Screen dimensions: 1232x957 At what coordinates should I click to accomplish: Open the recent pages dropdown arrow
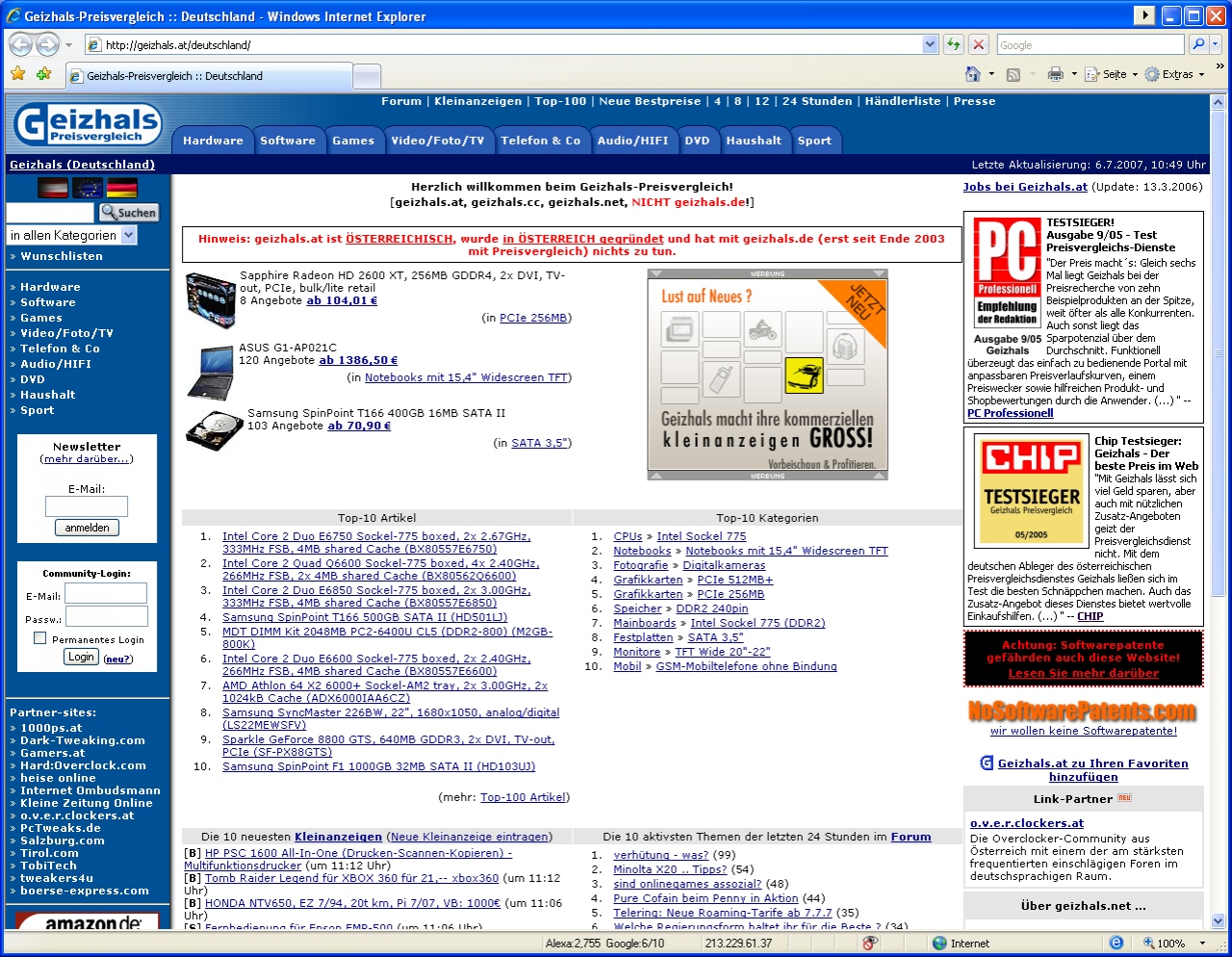pyautogui.click(x=68, y=45)
